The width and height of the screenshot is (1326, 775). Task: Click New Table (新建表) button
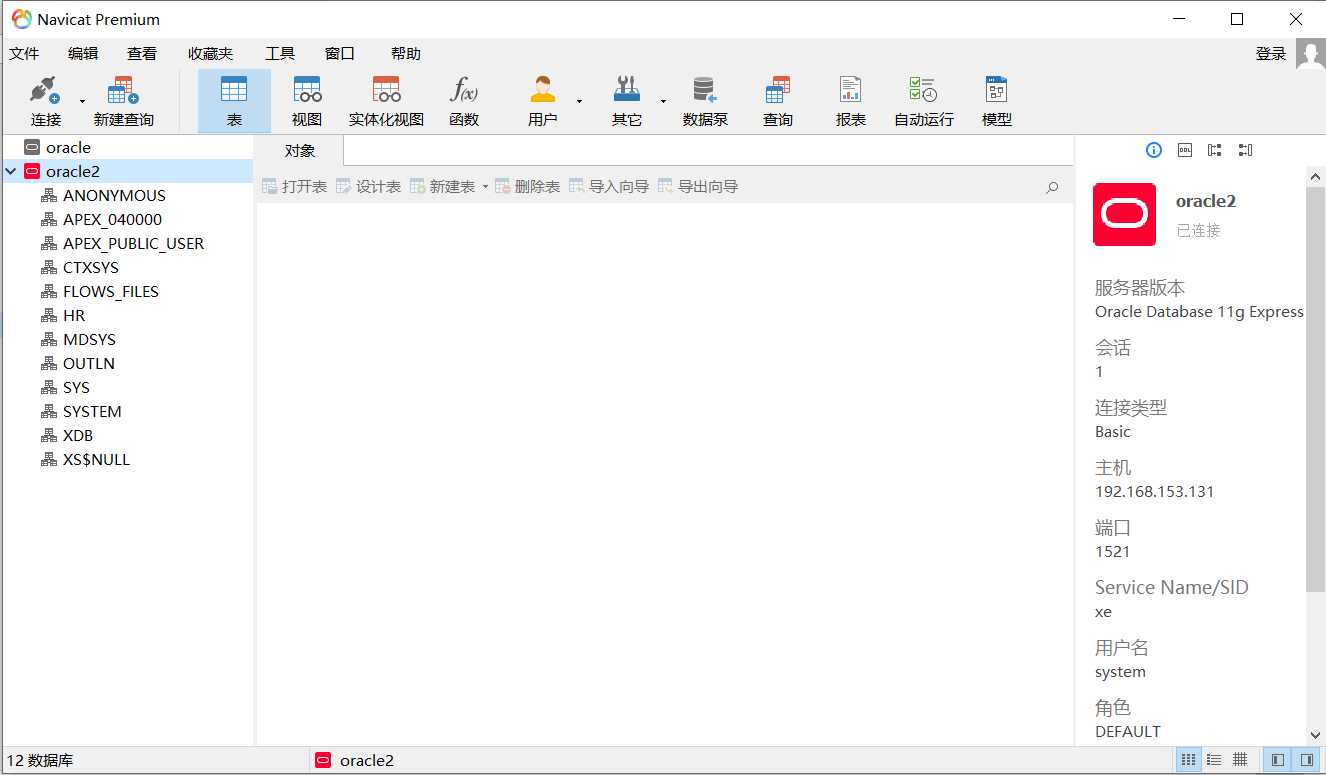pos(442,187)
